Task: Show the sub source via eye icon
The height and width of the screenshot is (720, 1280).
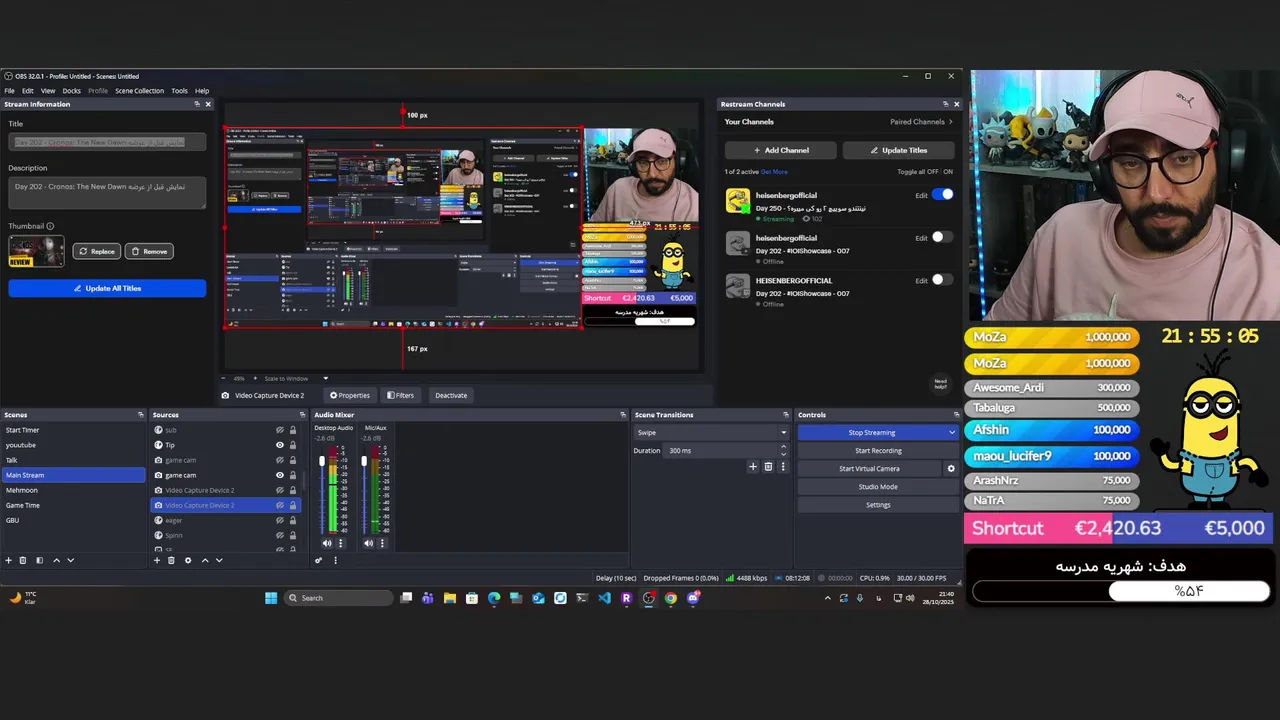Action: click(x=280, y=430)
